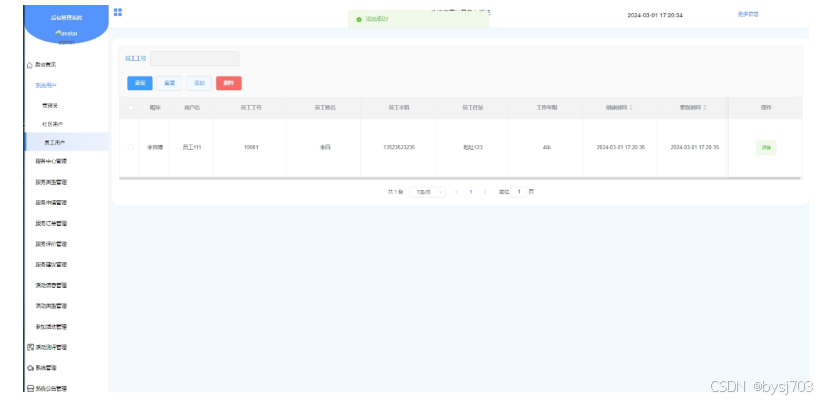832x402 pixels.
Task: Click the red 删除 delete button
Action: coord(229,83)
